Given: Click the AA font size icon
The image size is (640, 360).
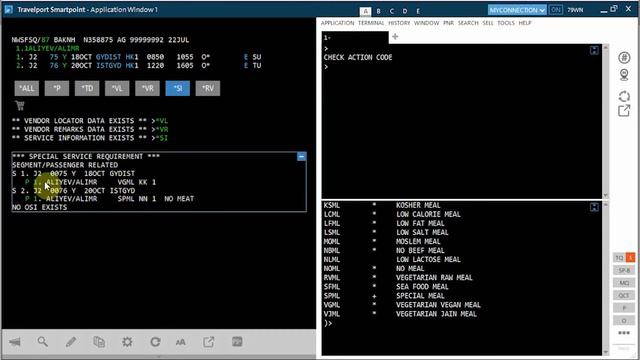Looking at the screenshot, I should (181, 342).
